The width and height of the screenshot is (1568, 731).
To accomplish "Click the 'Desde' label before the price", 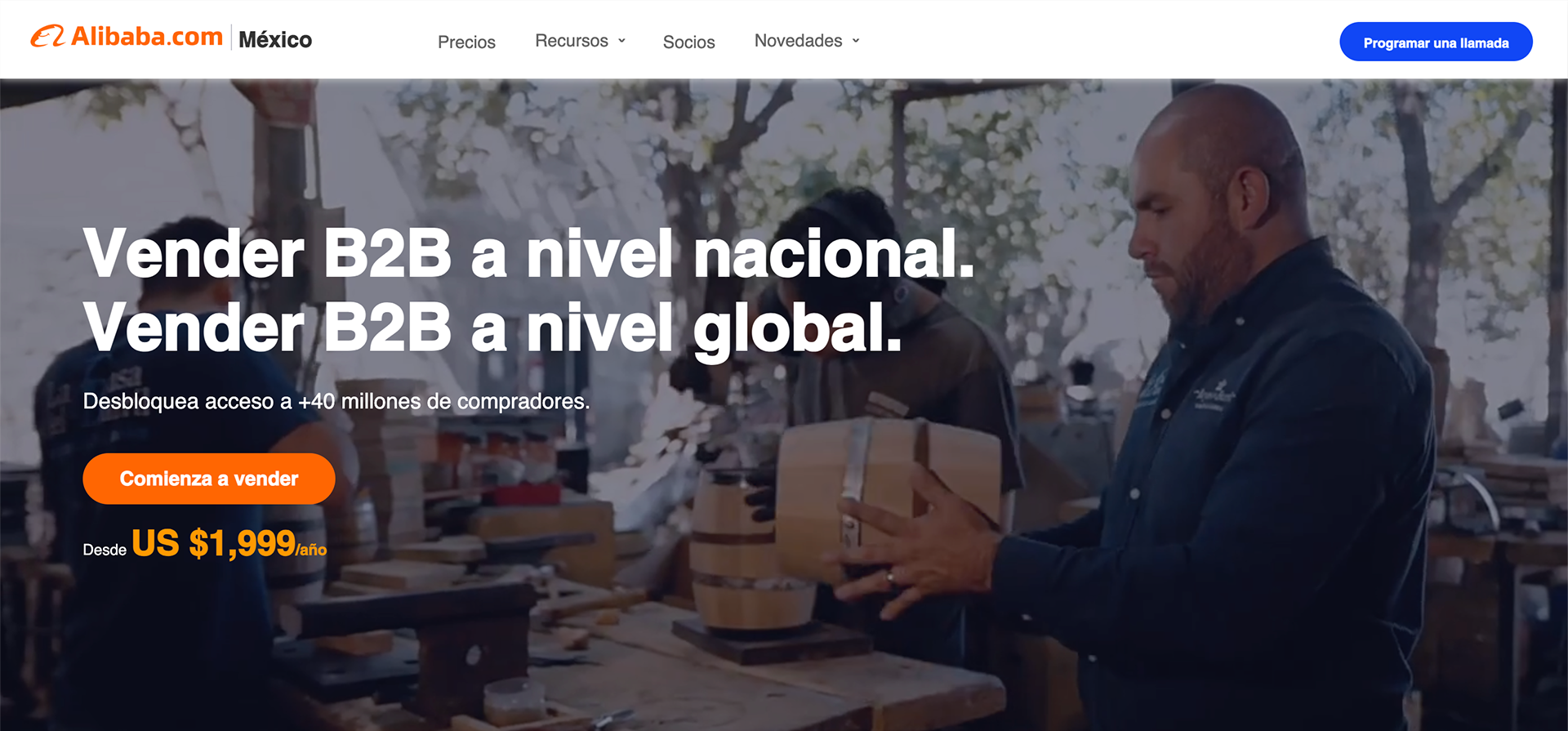I will [x=105, y=550].
